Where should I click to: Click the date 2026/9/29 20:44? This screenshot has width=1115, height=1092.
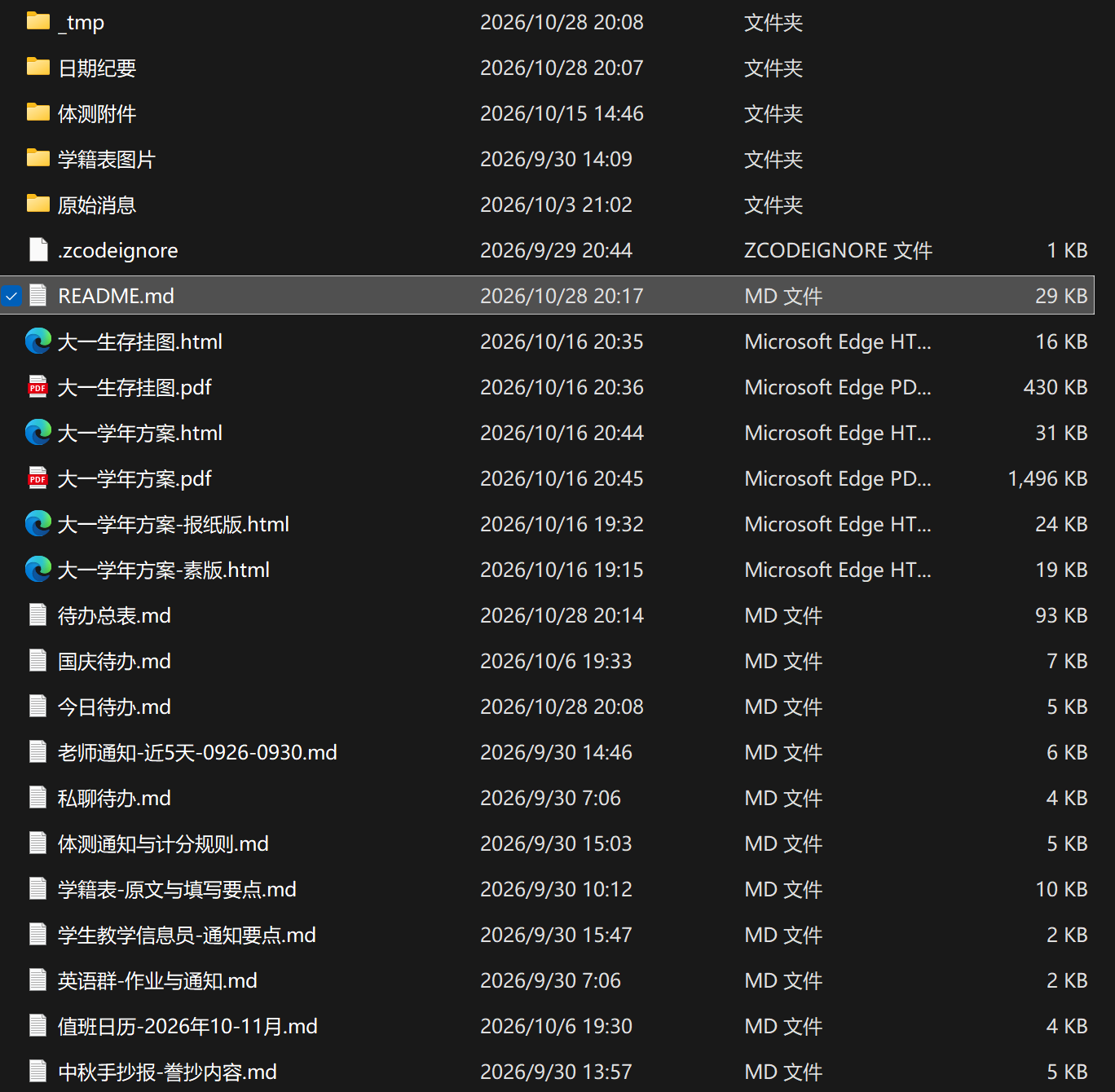point(556,250)
